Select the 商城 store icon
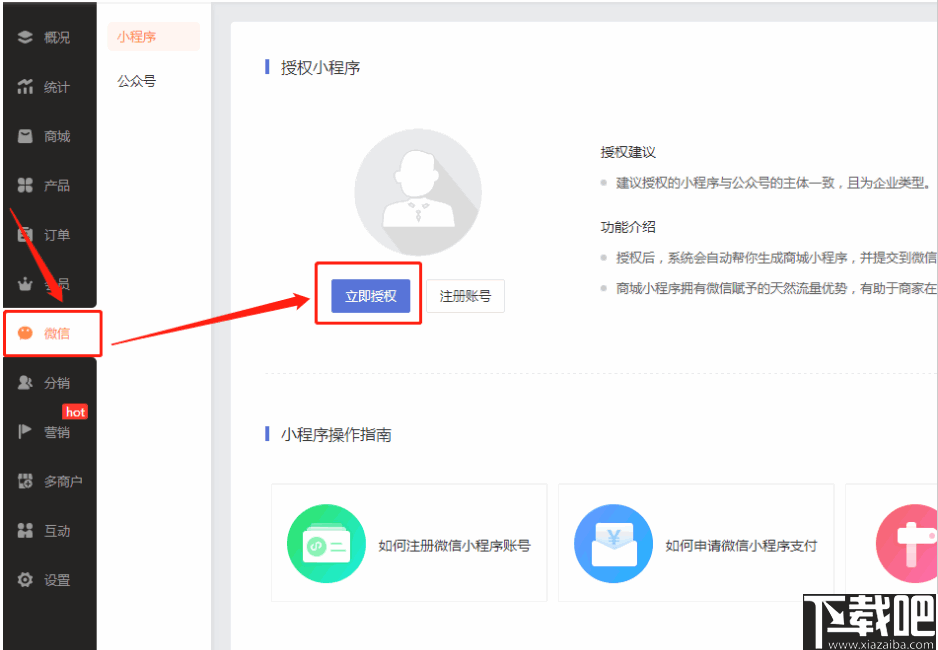This screenshot has width=938, height=650. [x=25, y=136]
